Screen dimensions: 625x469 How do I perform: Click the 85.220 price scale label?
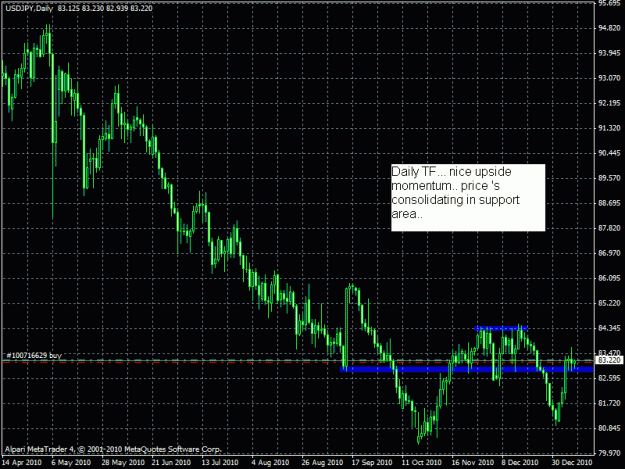pyautogui.click(x=609, y=303)
